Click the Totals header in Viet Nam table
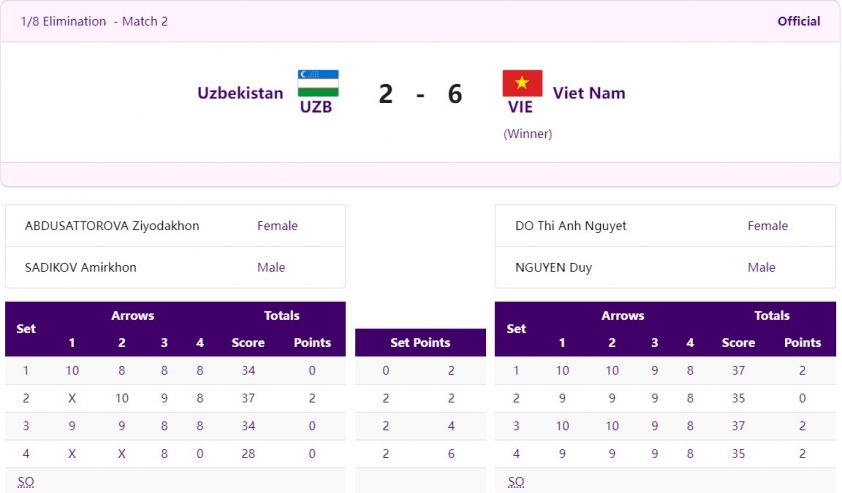 pyautogui.click(x=772, y=316)
